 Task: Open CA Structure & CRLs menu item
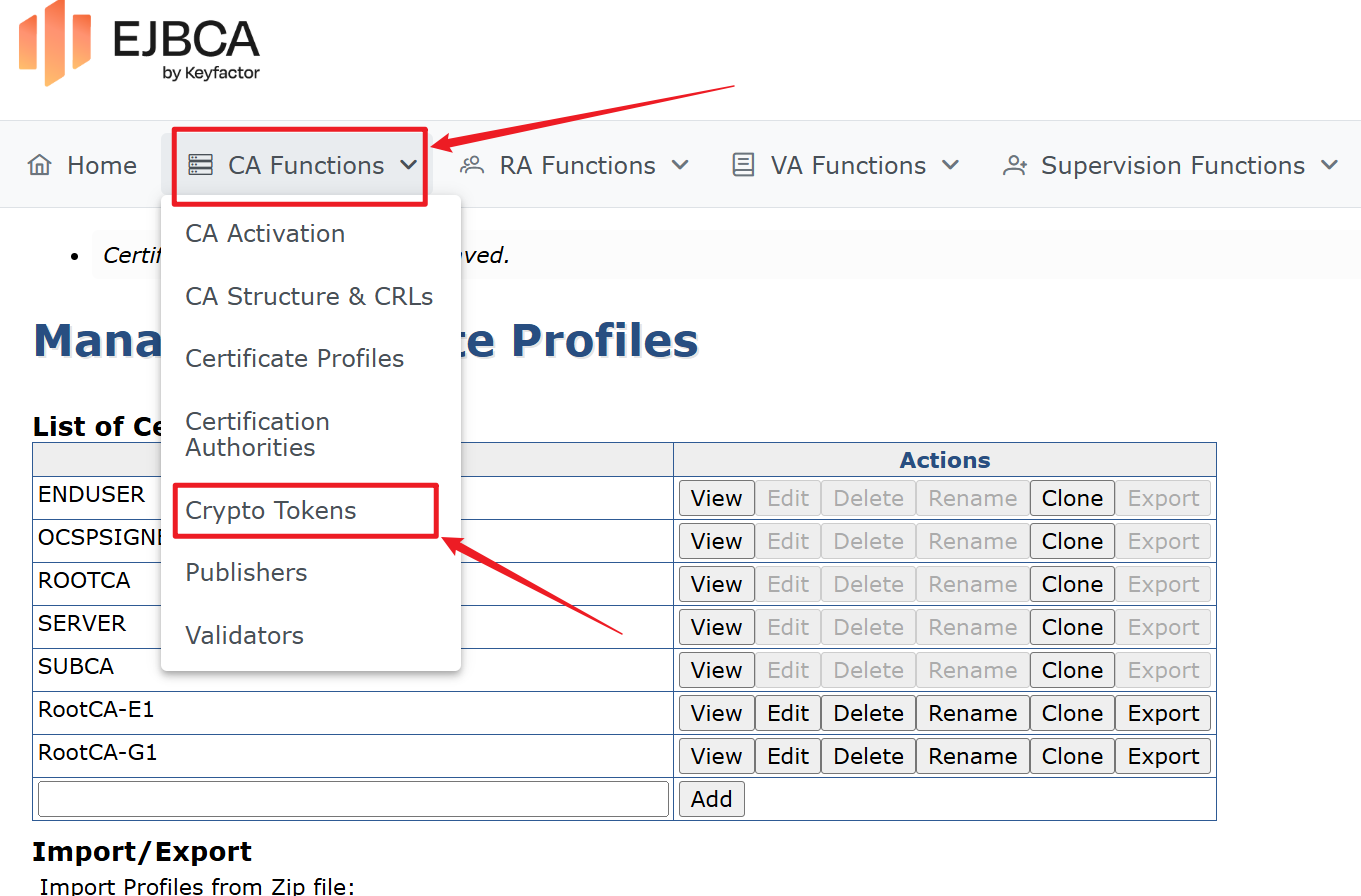(309, 297)
